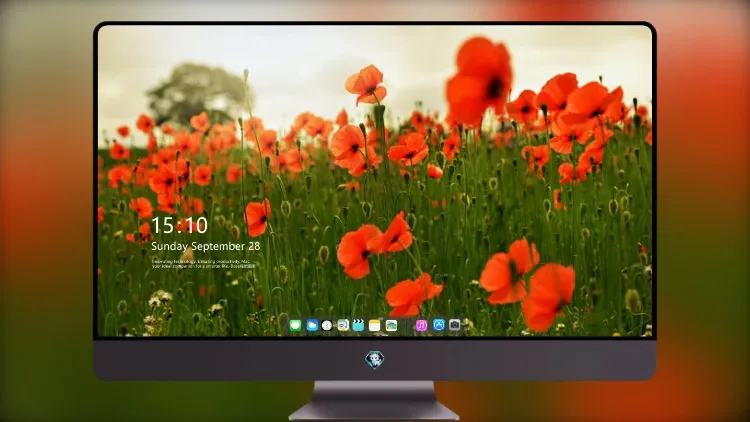This screenshot has width=750, height=422.
Task: Open the Photos gallery icon in dock
Action: click(391, 326)
